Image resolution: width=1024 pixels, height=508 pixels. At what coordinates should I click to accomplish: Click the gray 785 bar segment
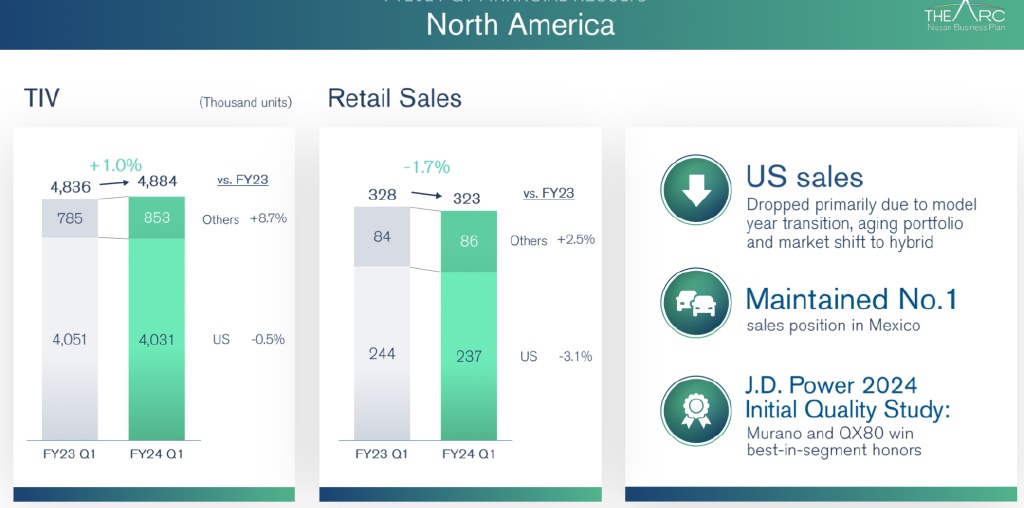pyautogui.click(x=70, y=219)
